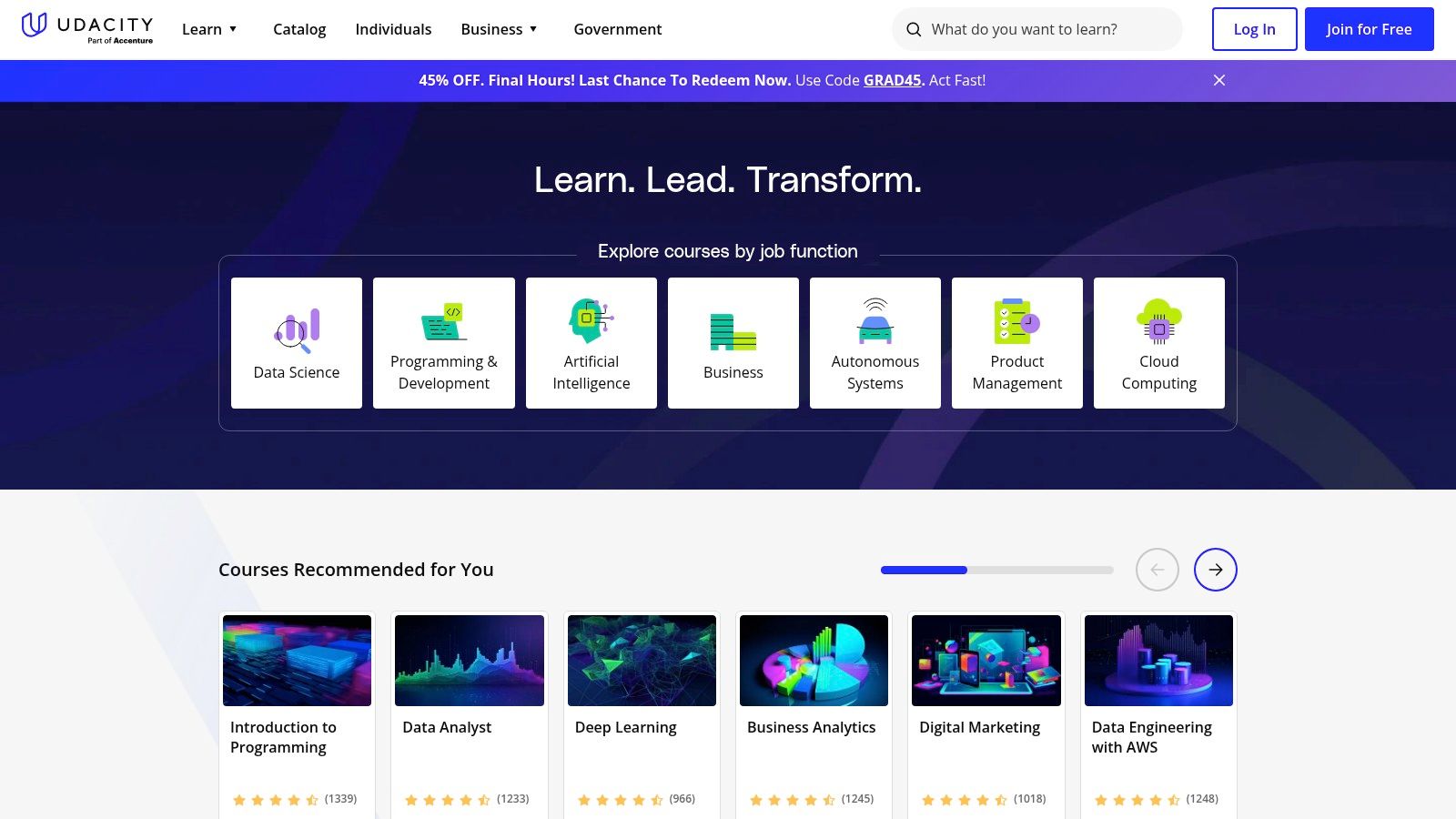This screenshot has height=819, width=1456.
Task: Choose the Business job function card
Action: pos(733,343)
